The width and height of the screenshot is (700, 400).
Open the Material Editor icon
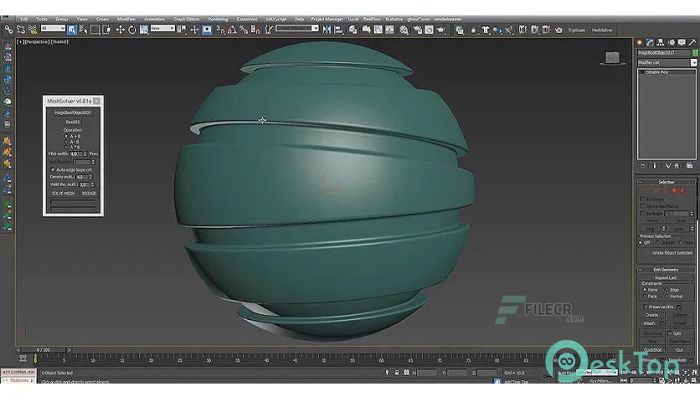click(404, 30)
